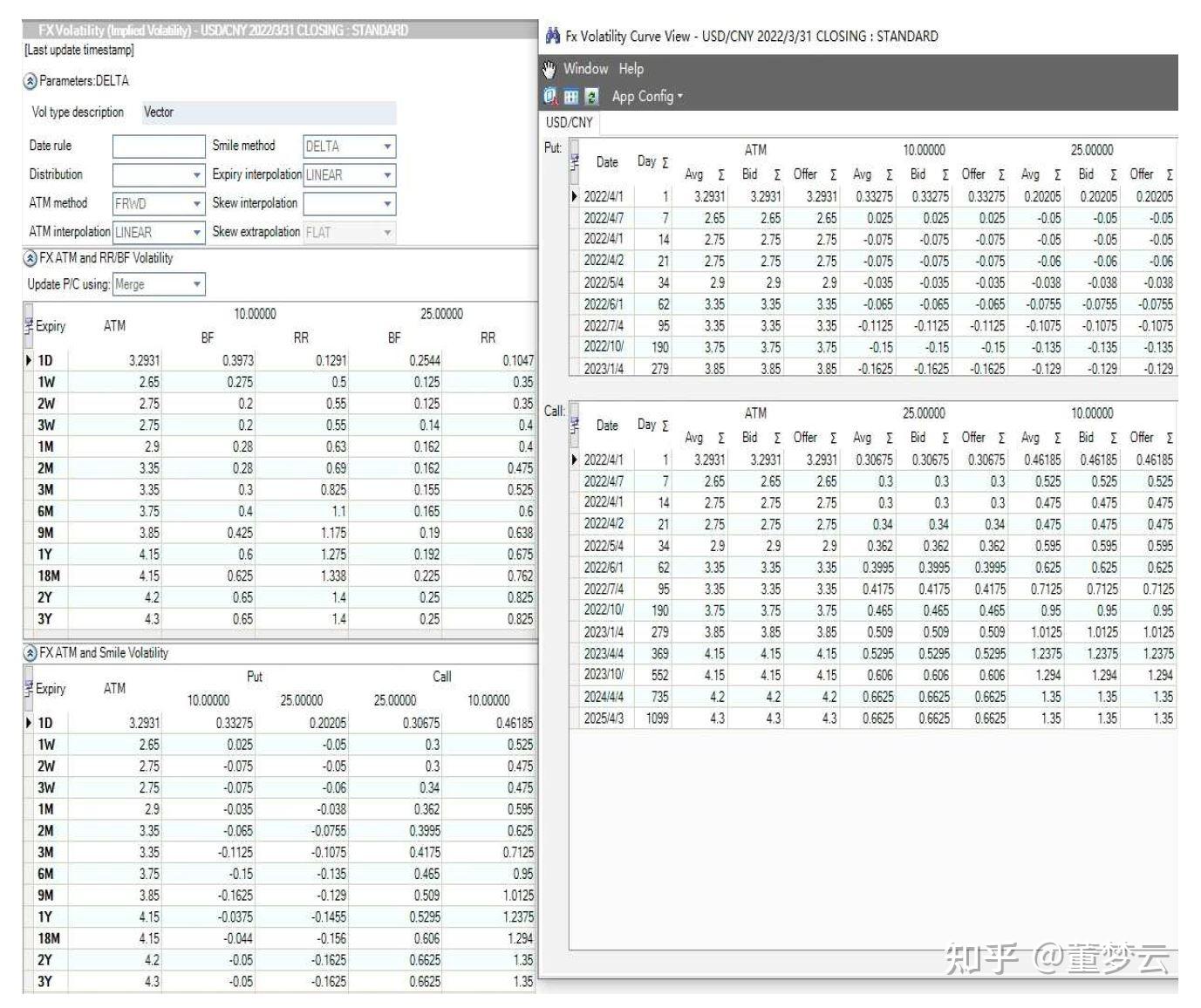Click the Σ icon beside ATM Avg header
The image size is (1201, 1008).
point(721,174)
